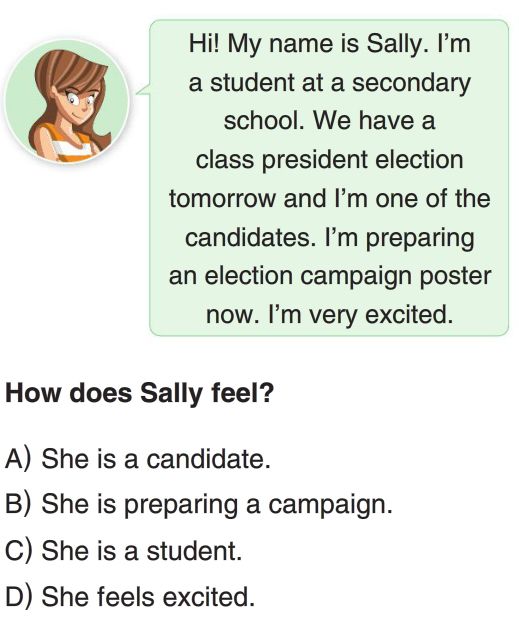Image resolution: width=519 pixels, height=626 pixels.
Task: Click Sally's cartoon avatar picture
Action: tap(67, 103)
